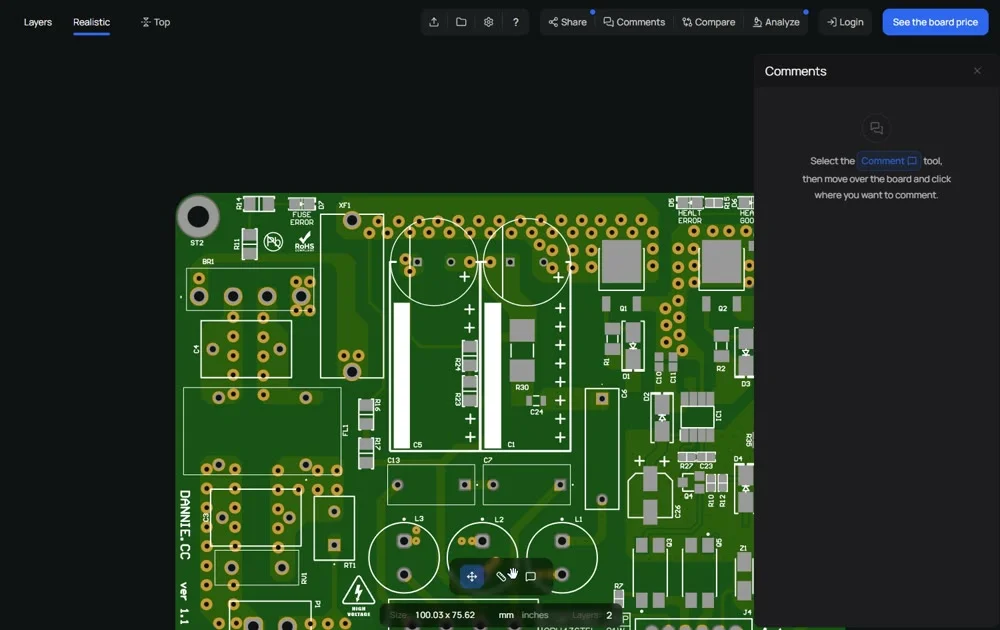Click the DANNIE.CC silkscreen text

click(x=184, y=525)
